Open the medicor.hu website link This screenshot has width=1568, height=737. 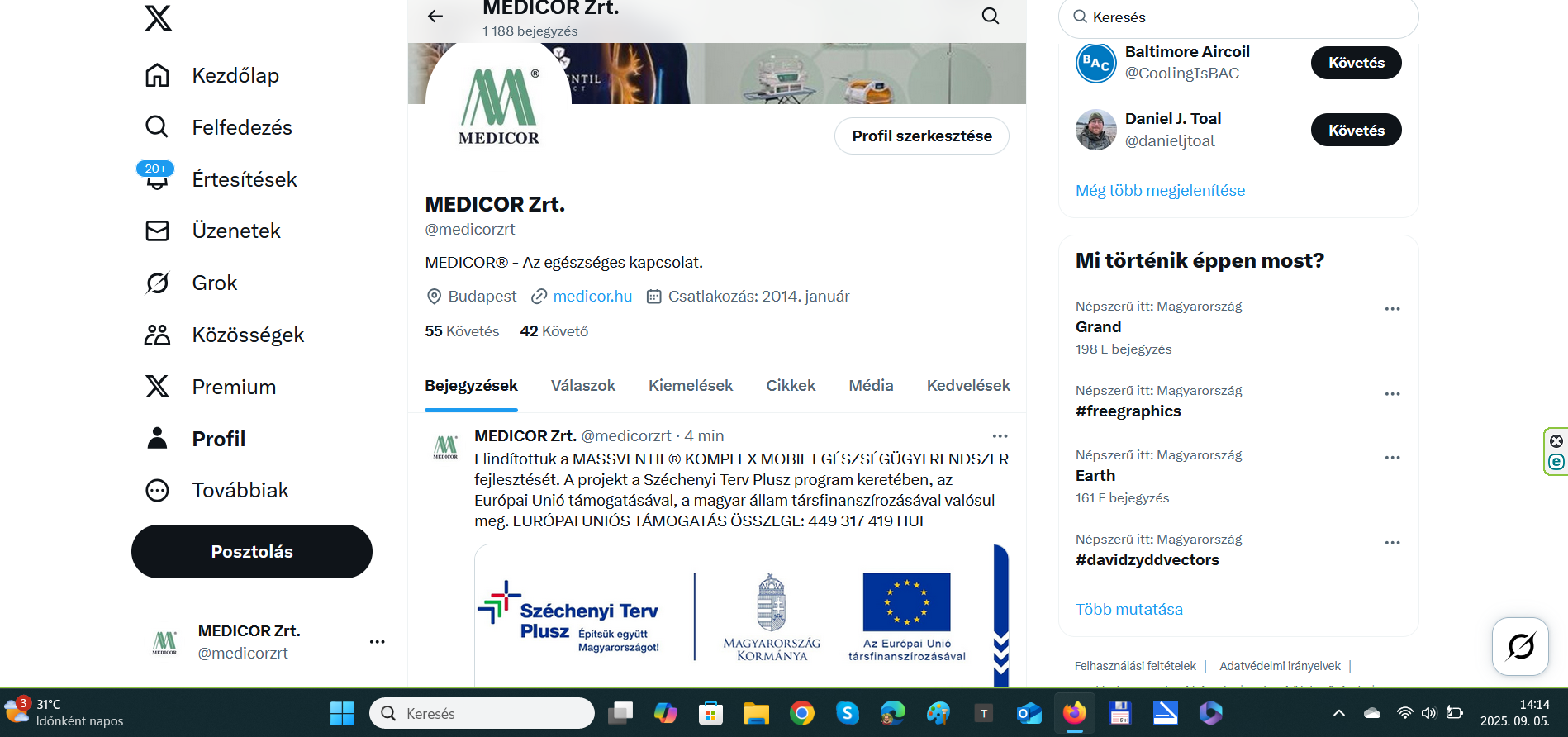coord(592,297)
